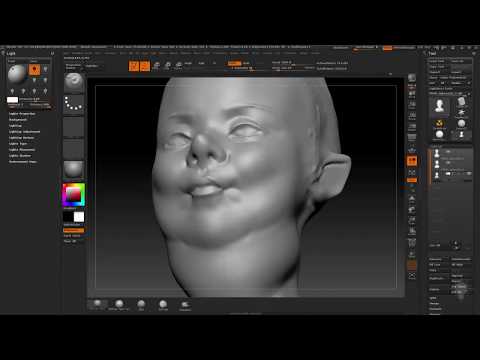Toggle the selected orange light bulb
This screenshot has height=360, width=480.
pyautogui.click(x=34, y=70)
